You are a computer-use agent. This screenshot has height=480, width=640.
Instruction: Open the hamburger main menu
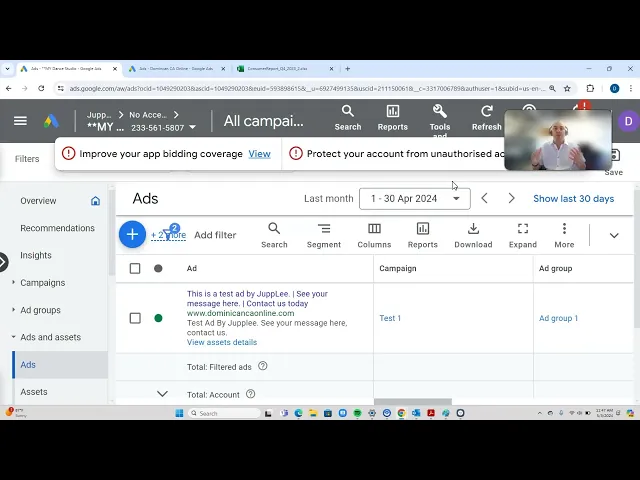(20, 121)
